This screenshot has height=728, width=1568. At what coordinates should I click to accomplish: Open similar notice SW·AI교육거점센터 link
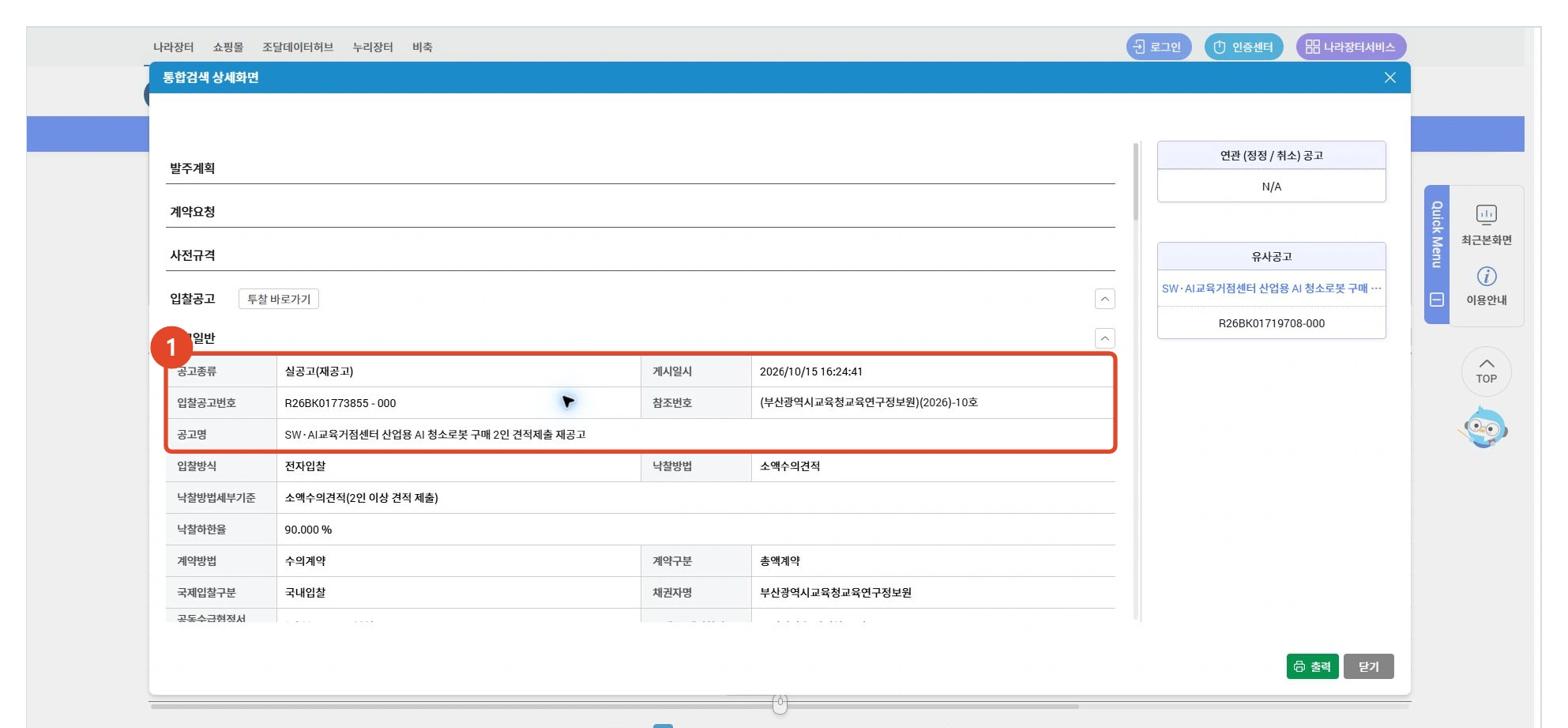pyautogui.click(x=1271, y=289)
